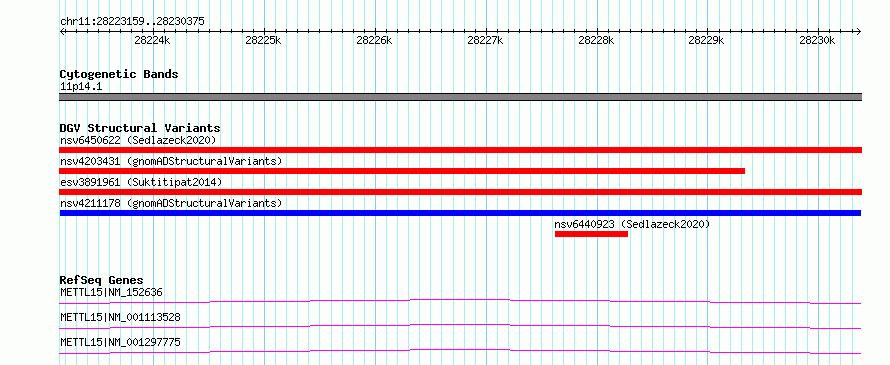890x365 pixels.
Task: Click the 28230k ruler tick label
Action: (817, 41)
